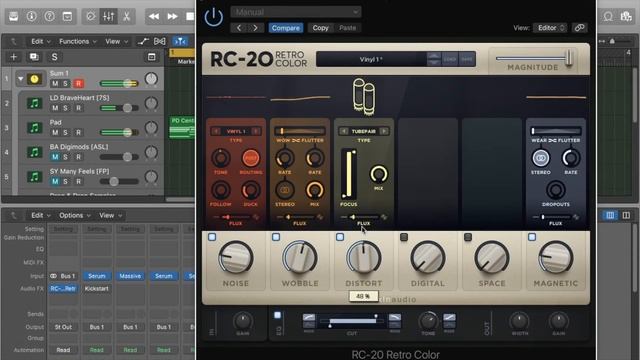Toggle the EQ section checkbox
Image resolution: width=640 pixels, height=360 pixels.
click(x=278, y=315)
